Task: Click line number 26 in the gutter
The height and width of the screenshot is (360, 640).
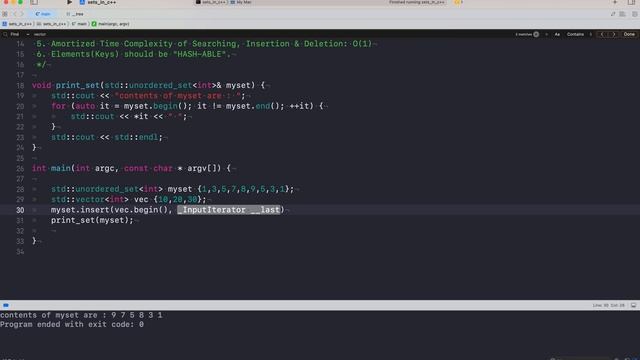Action: click(20, 169)
